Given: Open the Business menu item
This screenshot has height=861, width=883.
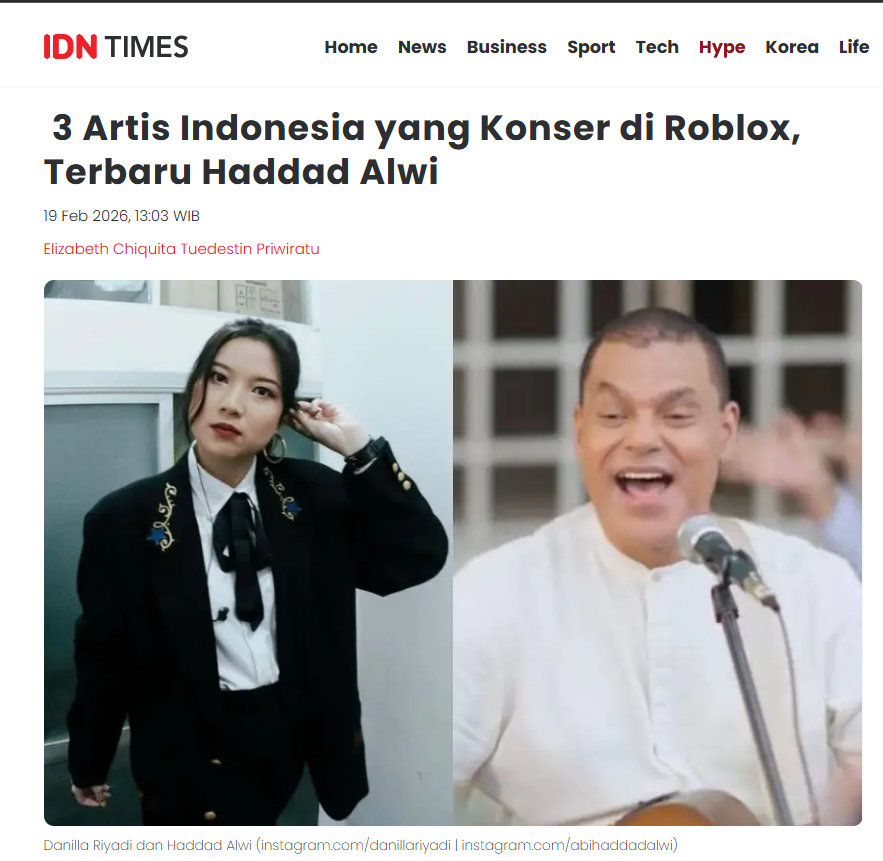Looking at the screenshot, I should click(506, 47).
